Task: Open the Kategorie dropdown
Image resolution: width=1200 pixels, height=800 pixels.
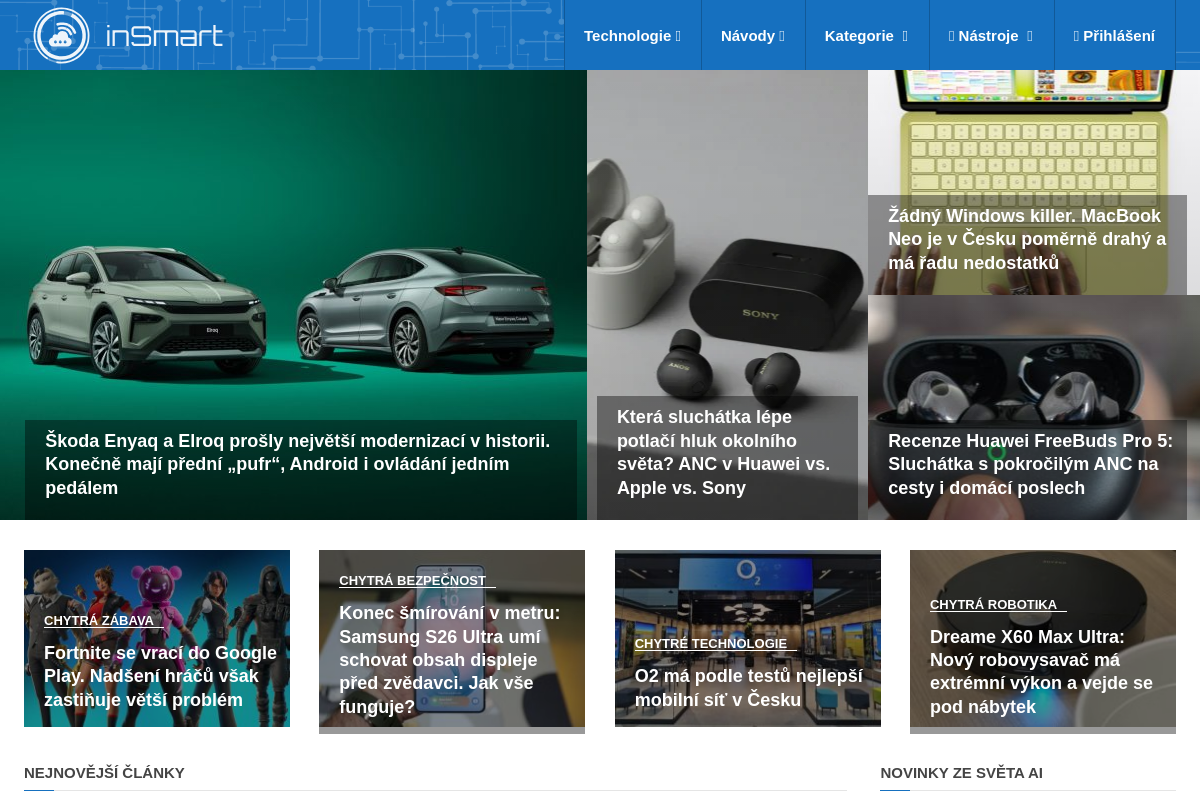Action: [866, 35]
